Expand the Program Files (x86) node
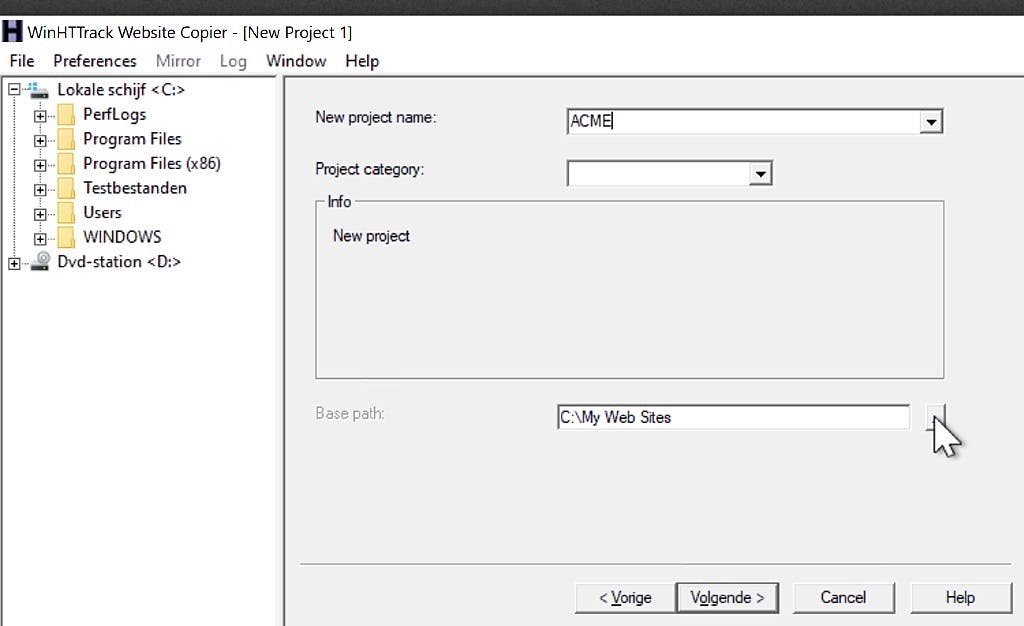The image size is (1024, 626). 40,165
